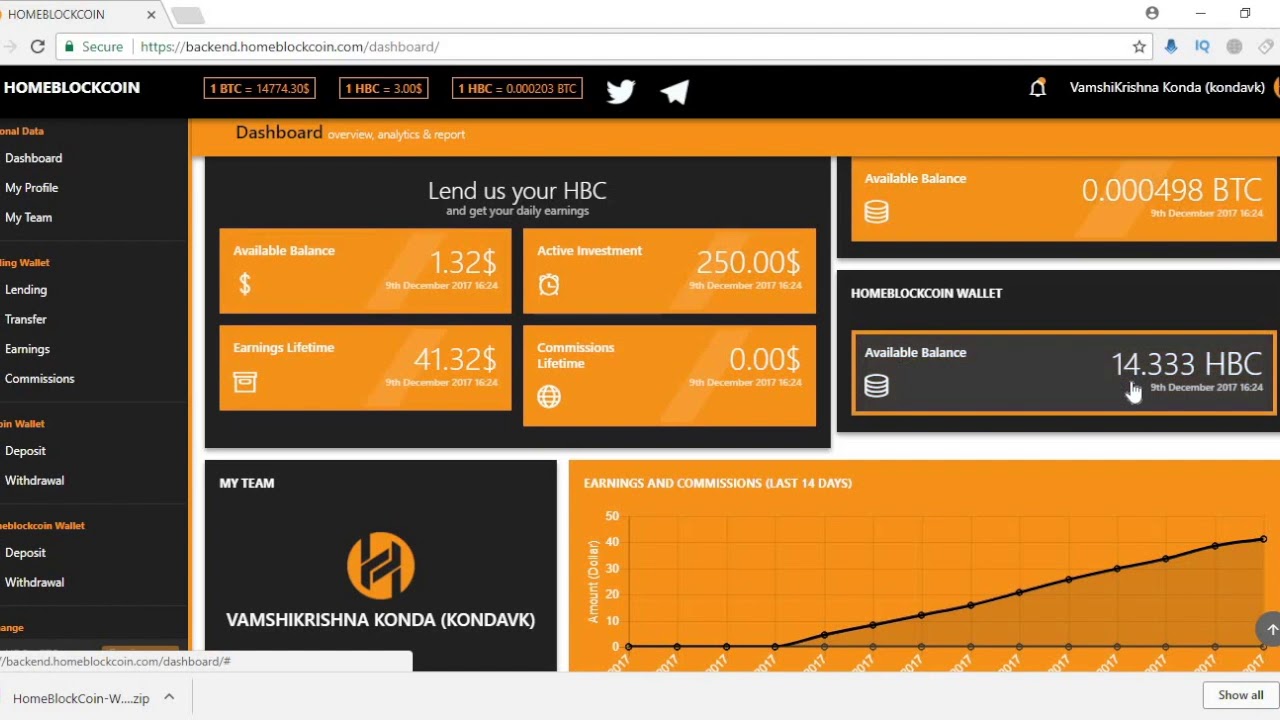This screenshot has width=1280, height=720.
Task: Click the archive box icon in Earnings Lifetime
Action: (x=245, y=382)
